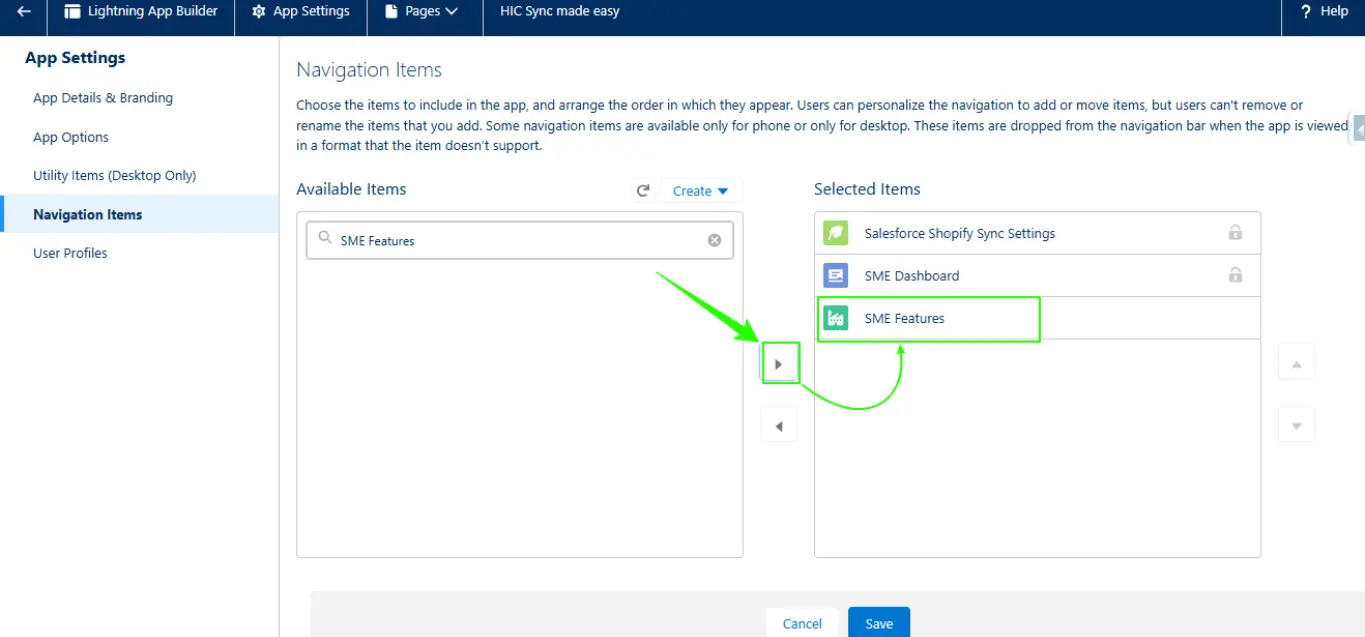
Task: Click lock icon on SME Dashboard row
Action: coord(1235,274)
